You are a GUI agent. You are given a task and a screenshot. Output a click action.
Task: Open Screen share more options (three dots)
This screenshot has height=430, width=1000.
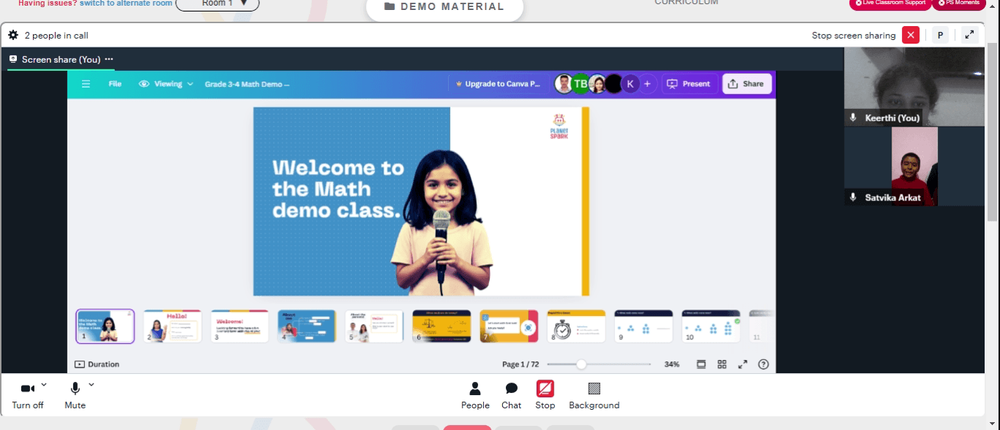coord(109,59)
